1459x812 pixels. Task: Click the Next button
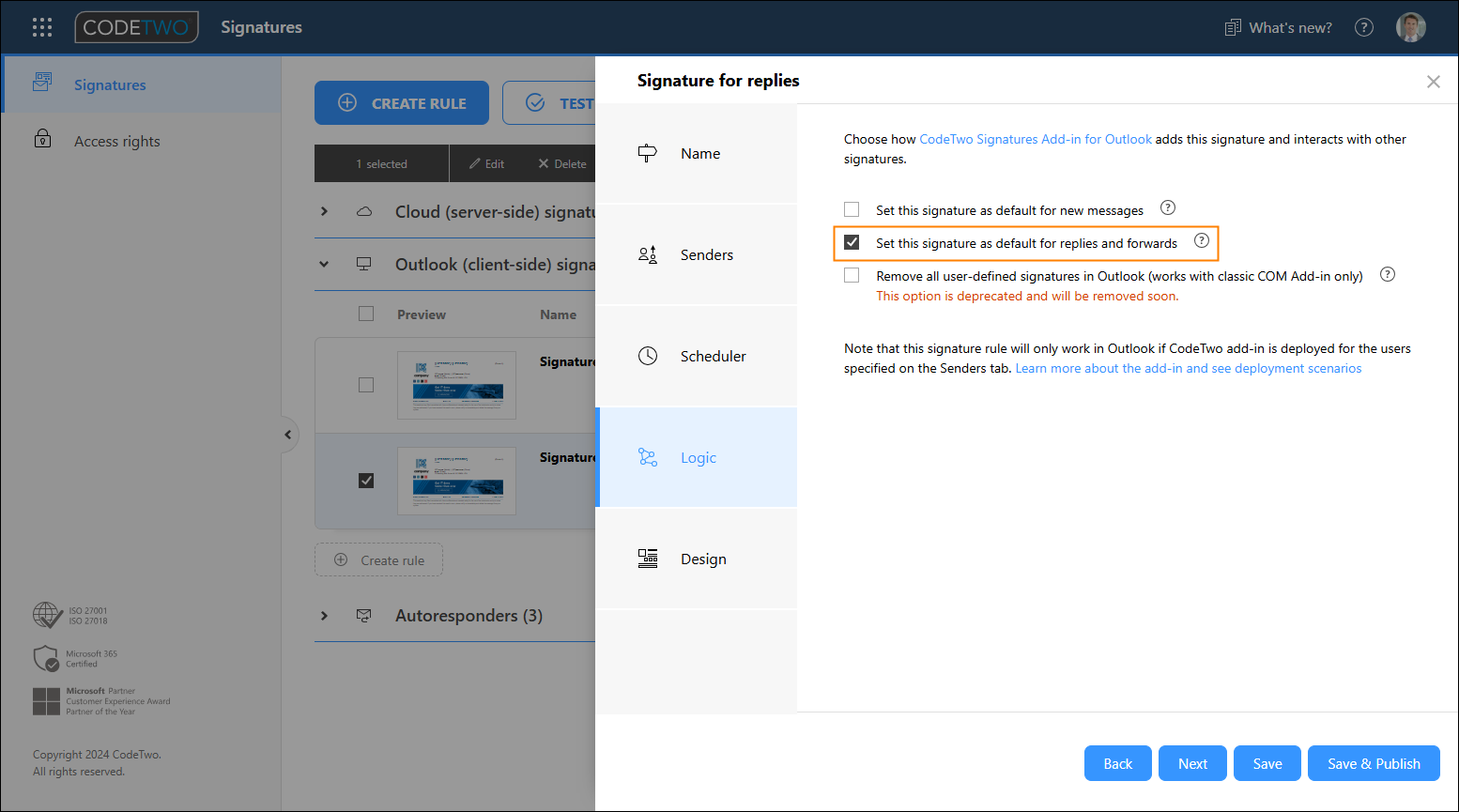[x=1192, y=763]
